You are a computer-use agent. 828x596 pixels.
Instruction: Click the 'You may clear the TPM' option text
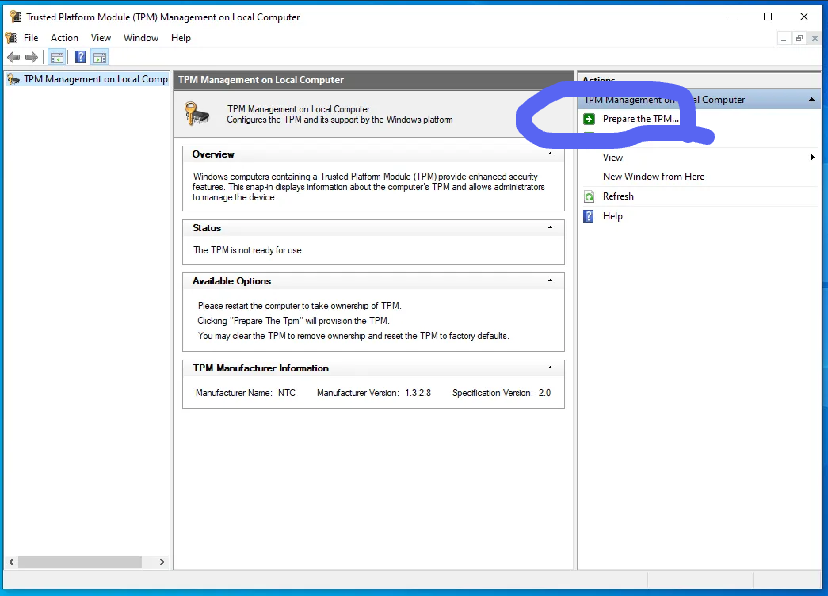(353, 336)
